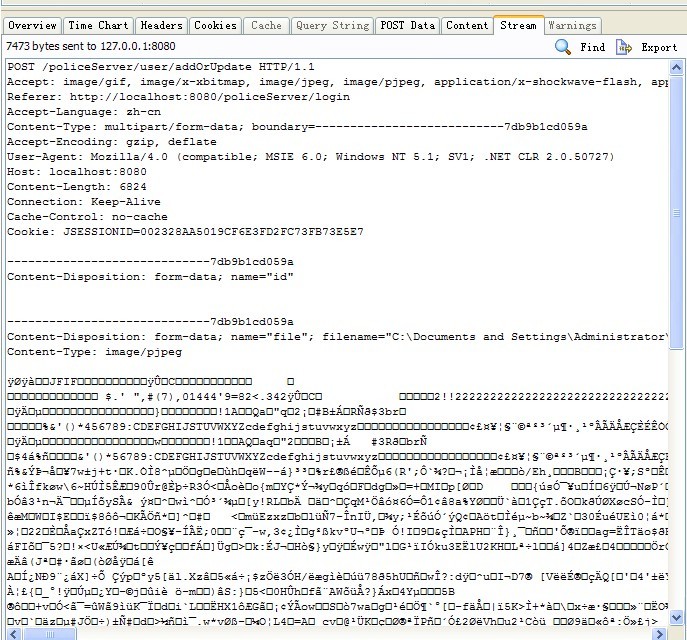This screenshot has width=687, height=640.
Task: Click the Host: localhost:8080 line
Action: (77, 172)
